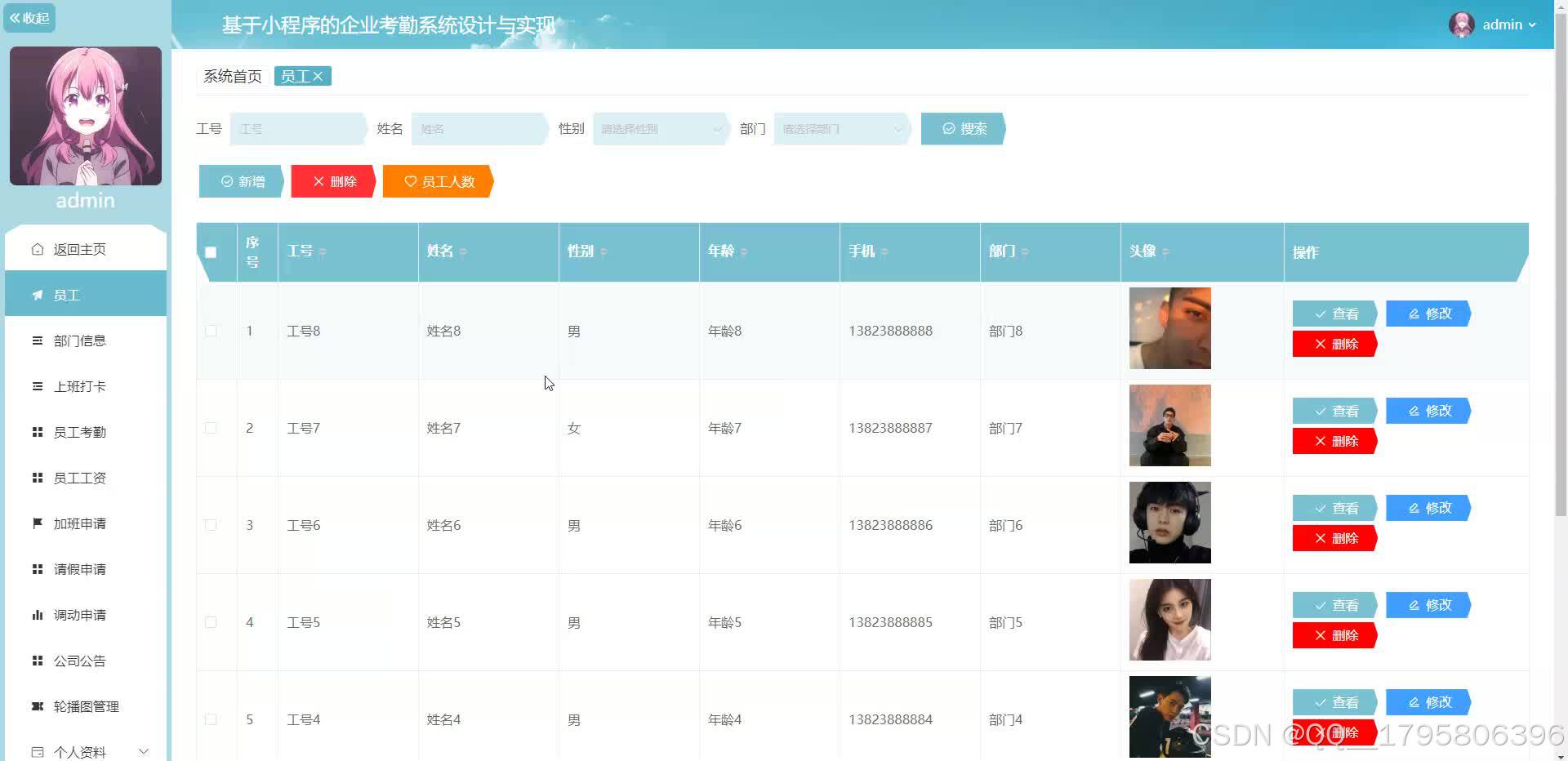Click the 搜索 search button
This screenshot has height=761, width=1568.
(964, 129)
